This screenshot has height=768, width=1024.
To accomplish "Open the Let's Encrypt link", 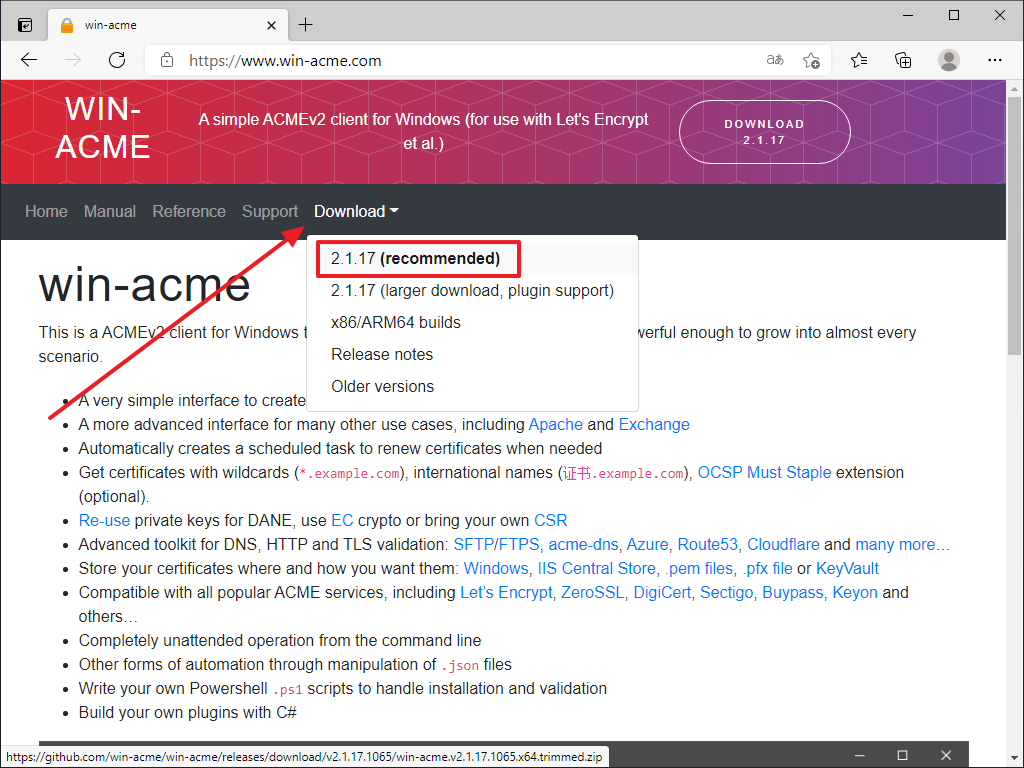I will (x=506, y=593).
